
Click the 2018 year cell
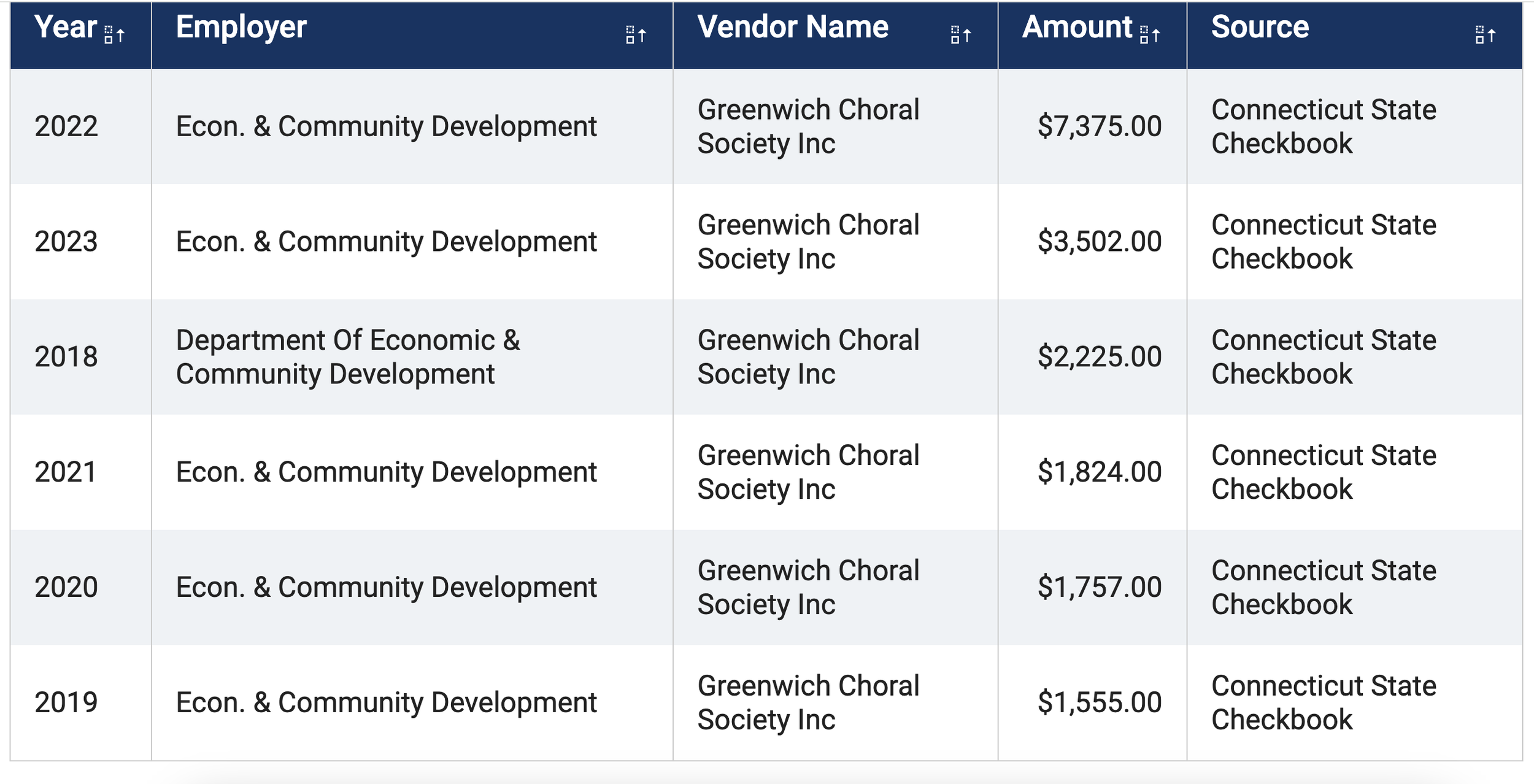tap(66, 357)
